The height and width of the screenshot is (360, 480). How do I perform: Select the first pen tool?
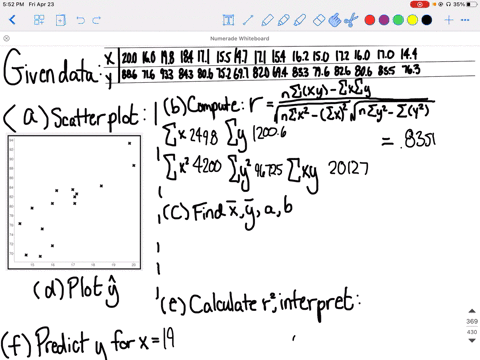(x=267, y=20)
